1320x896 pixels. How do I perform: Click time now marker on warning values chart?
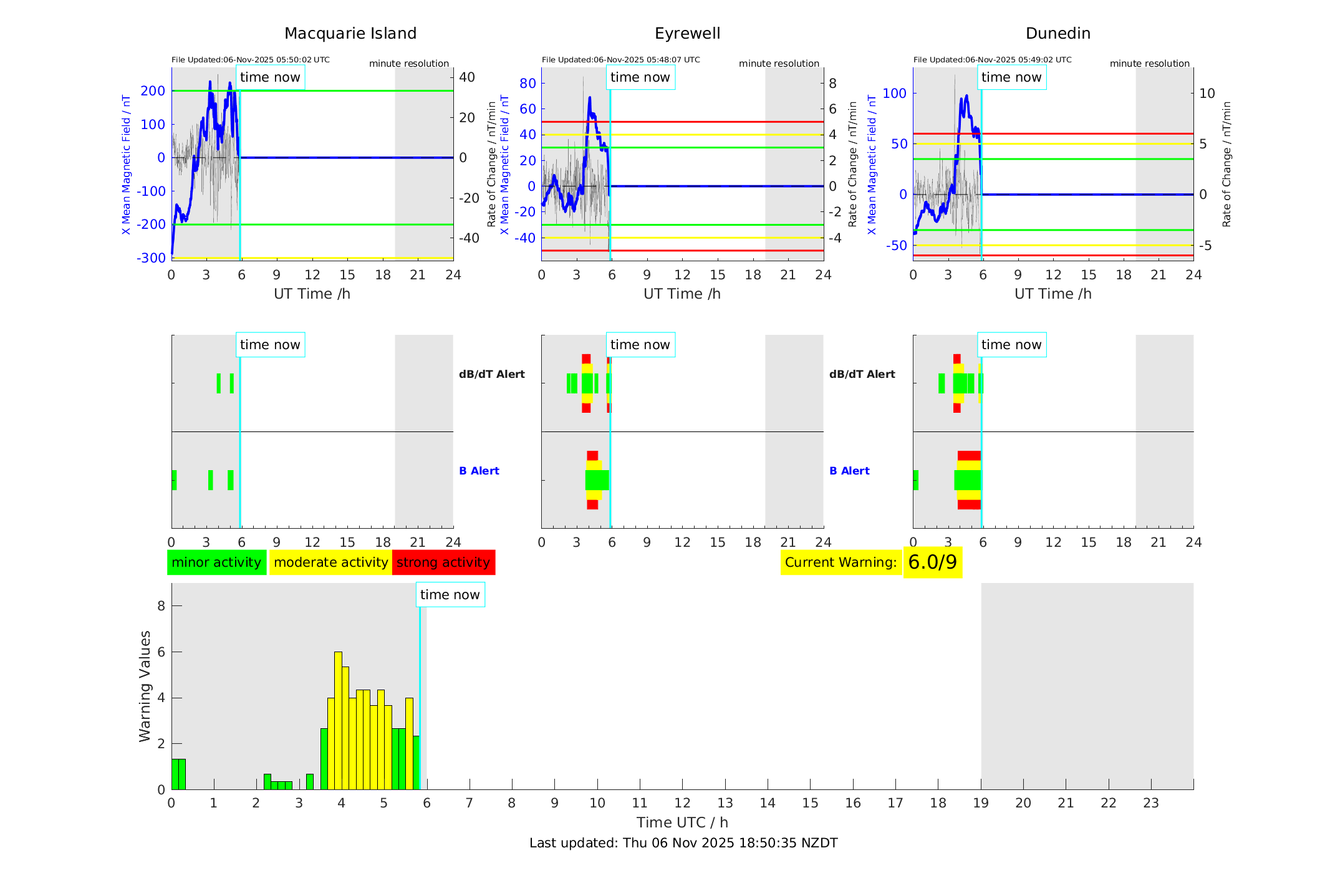coord(450,594)
